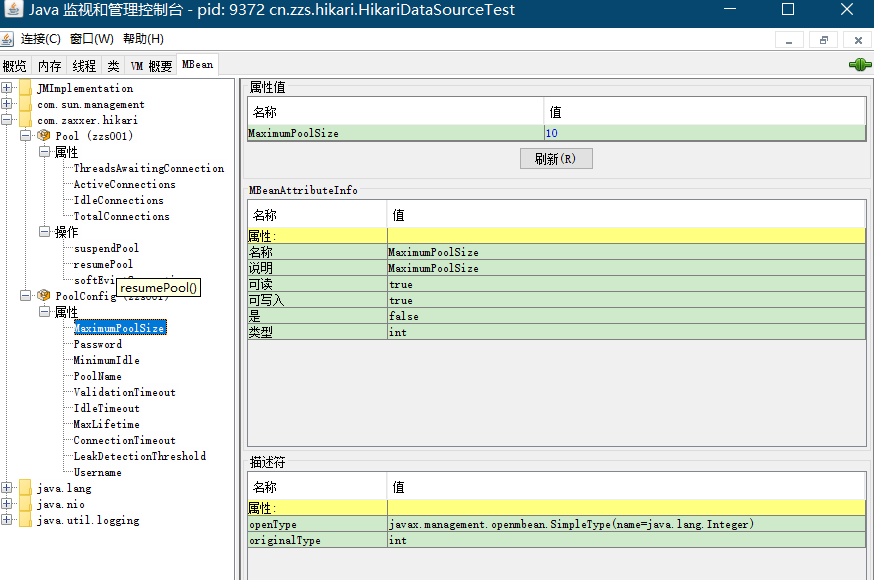Switch to the VM 概要 tab

coord(151,66)
